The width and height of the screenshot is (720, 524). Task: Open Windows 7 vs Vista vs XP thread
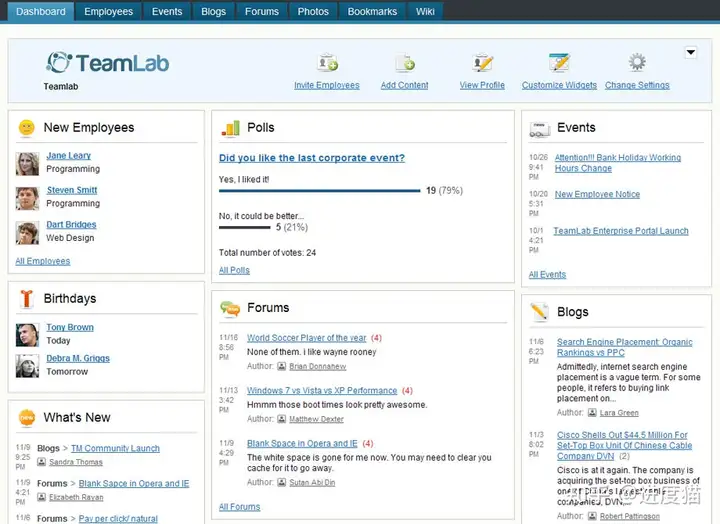coord(322,391)
